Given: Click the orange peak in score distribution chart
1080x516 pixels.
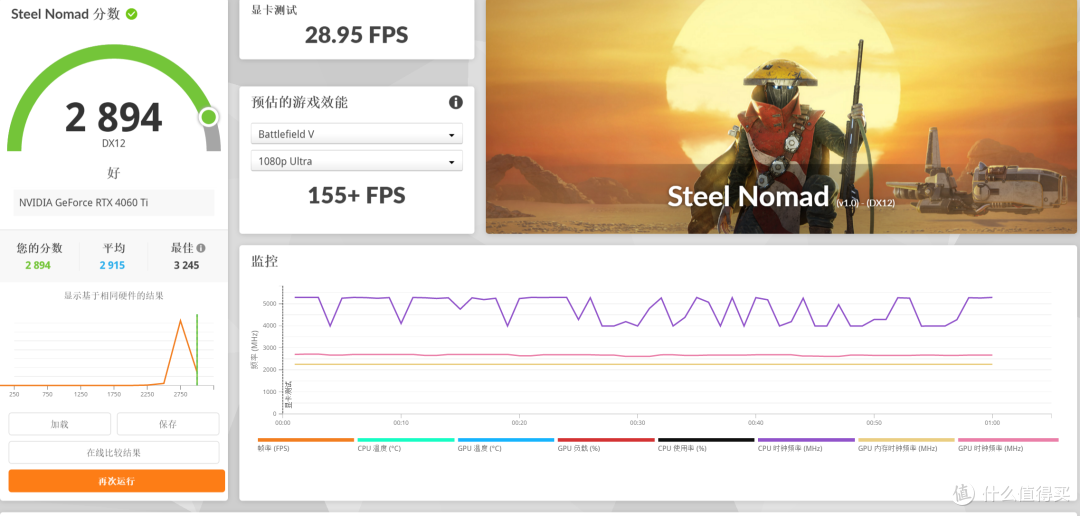Looking at the screenshot, I should [x=180, y=321].
